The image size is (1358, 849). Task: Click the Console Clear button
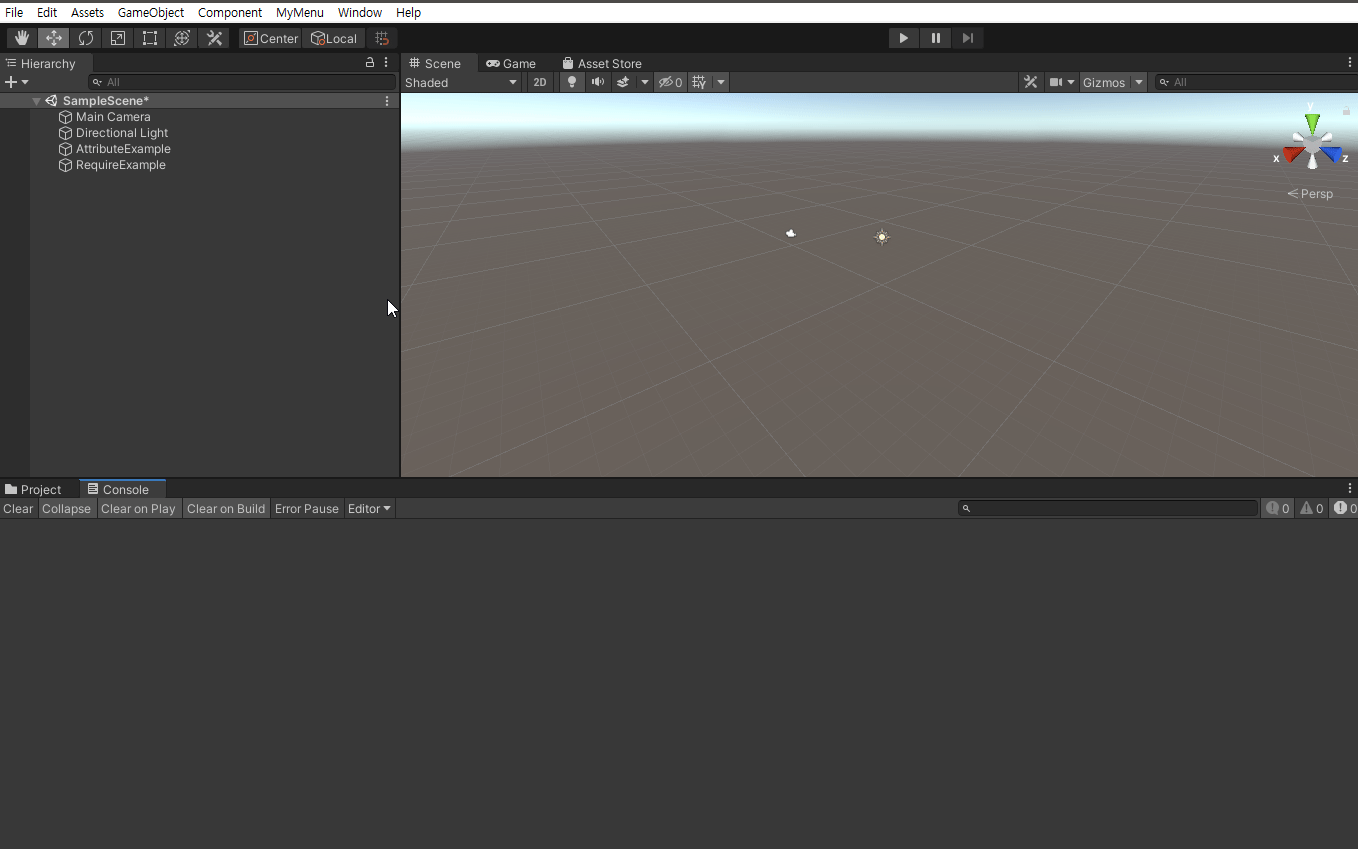click(x=18, y=509)
